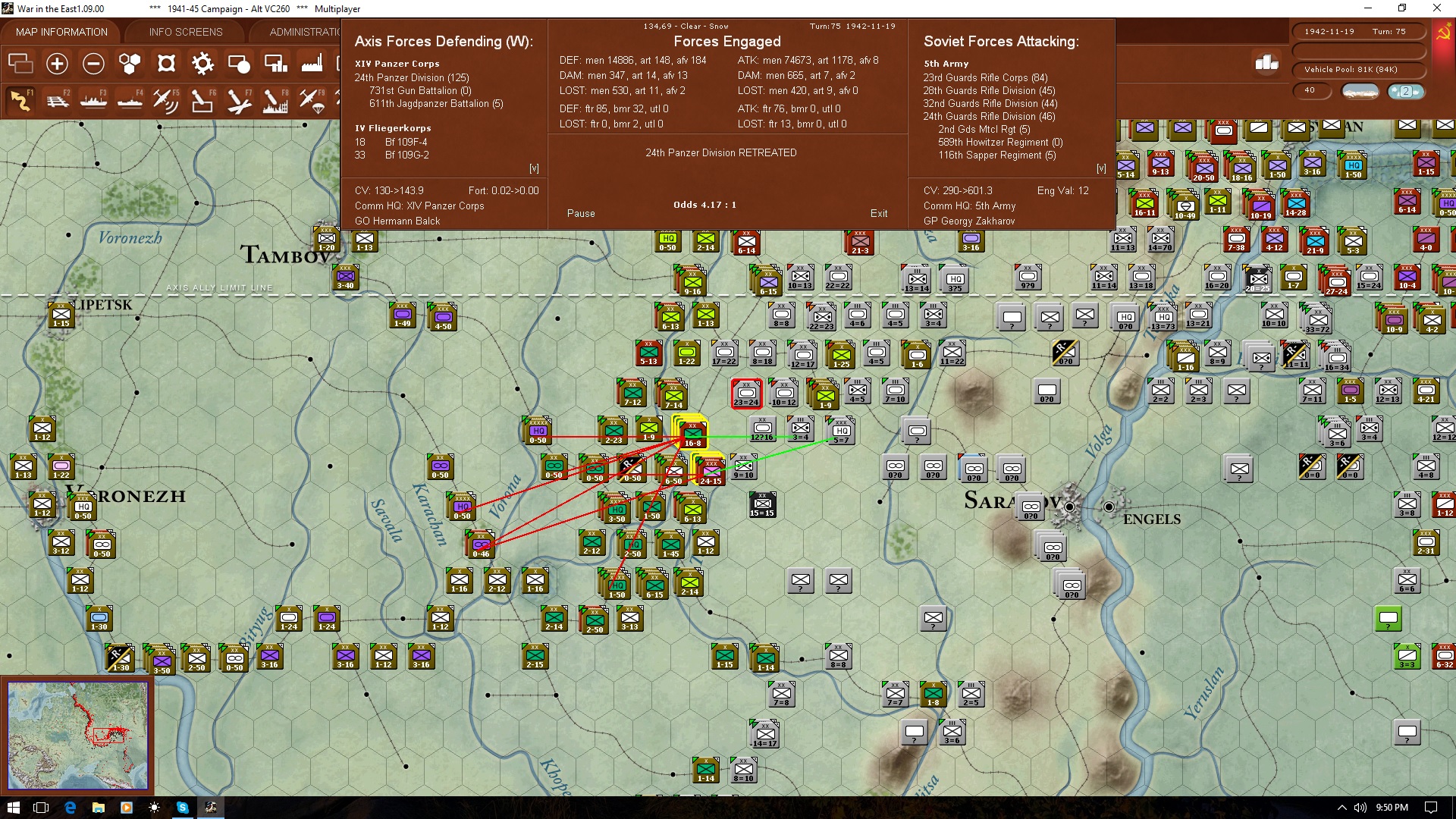This screenshot has height=819, width=1456.
Task: Select F4 amphibious transport mode
Action: pyautogui.click(x=130, y=101)
